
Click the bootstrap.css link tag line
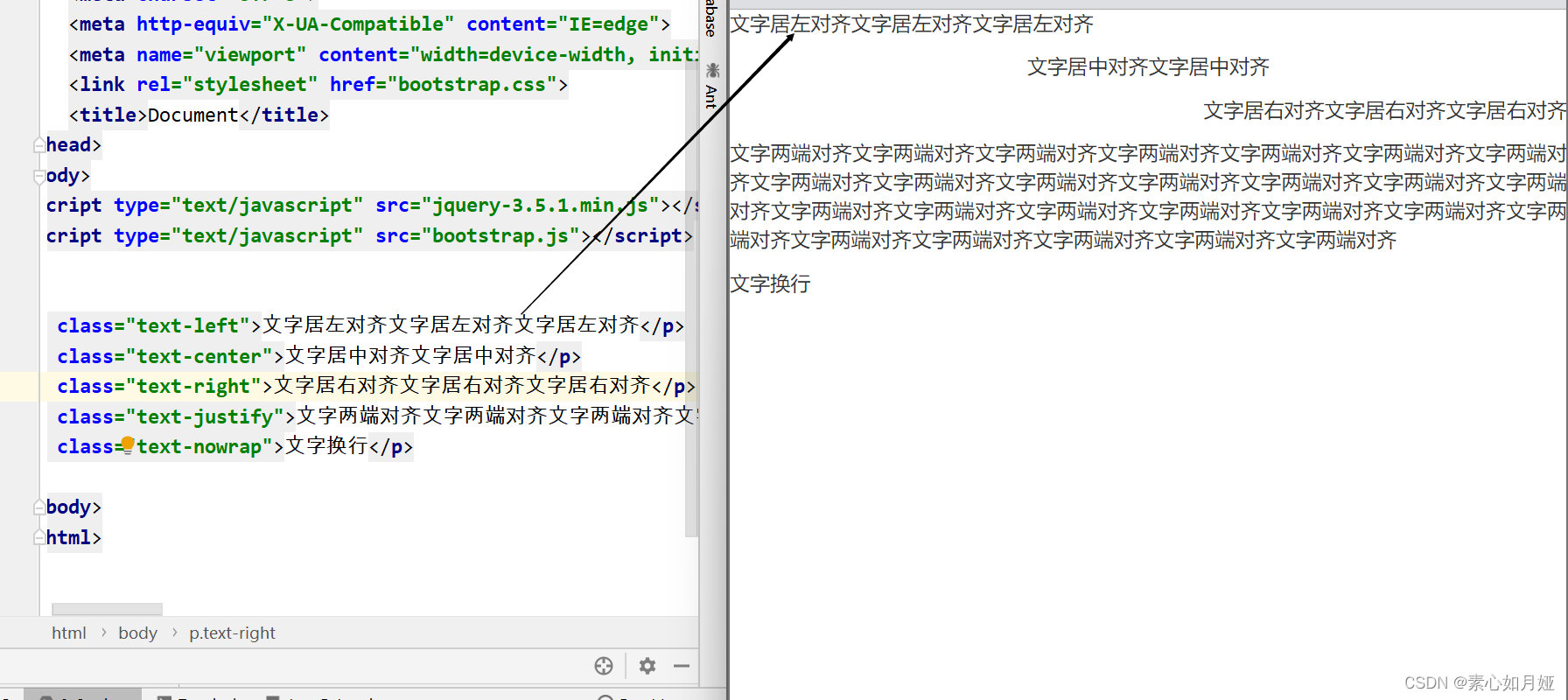[x=318, y=85]
